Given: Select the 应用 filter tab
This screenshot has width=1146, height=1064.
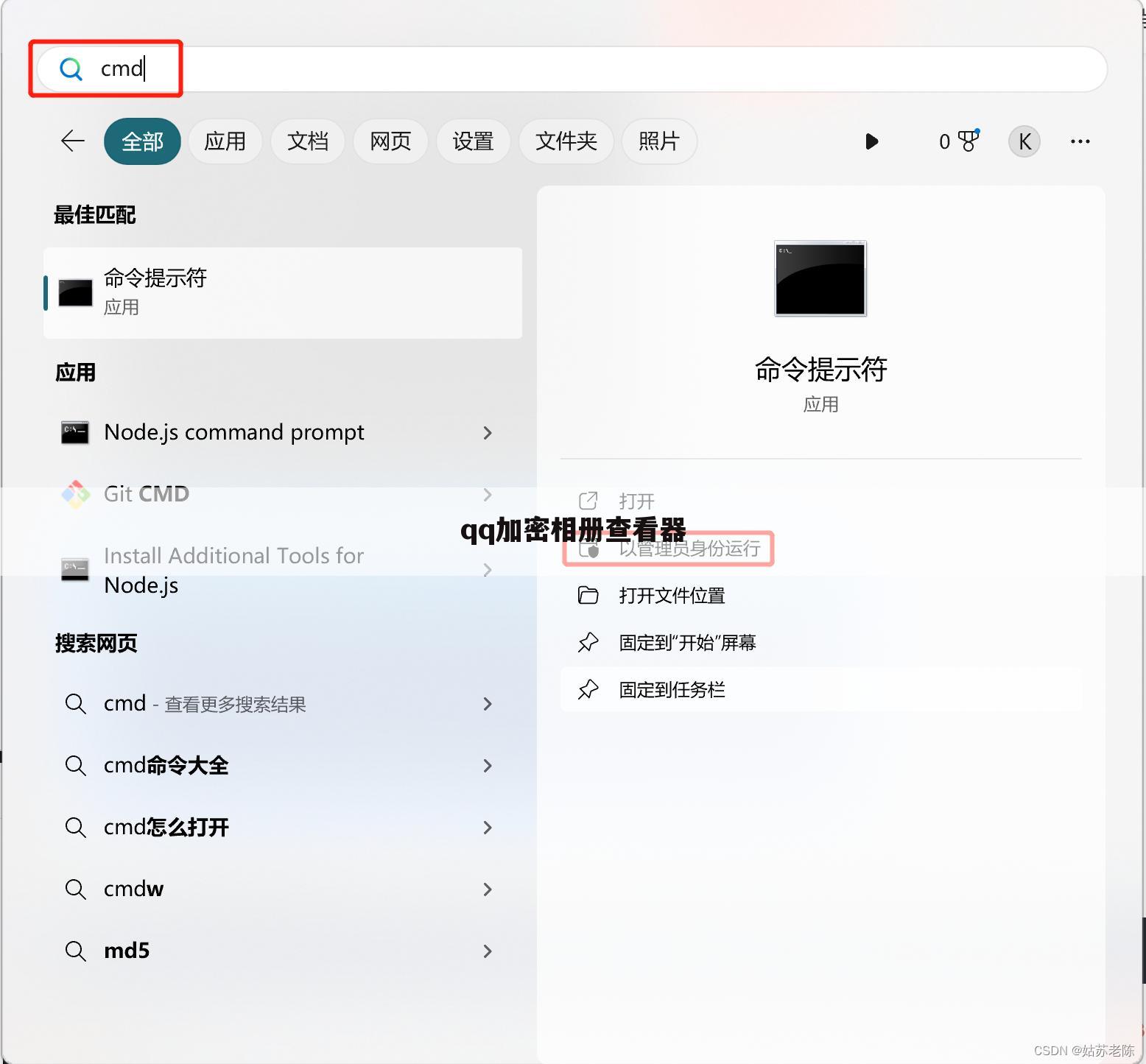Looking at the screenshot, I should click(225, 141).
